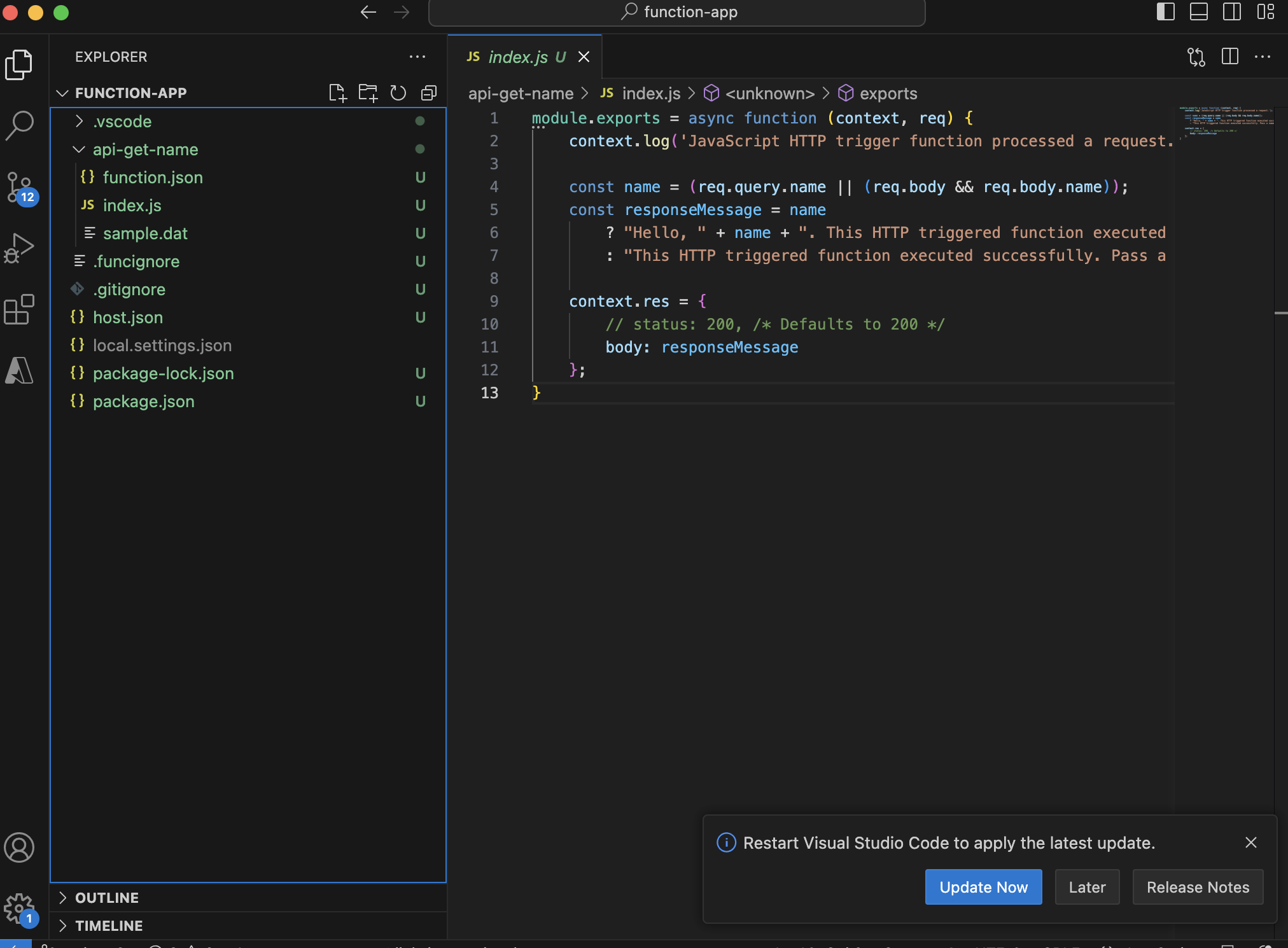The height and width of the screenshot is (948, 1288).
Task: Toggle the primary side bar
Action: 1165,12
